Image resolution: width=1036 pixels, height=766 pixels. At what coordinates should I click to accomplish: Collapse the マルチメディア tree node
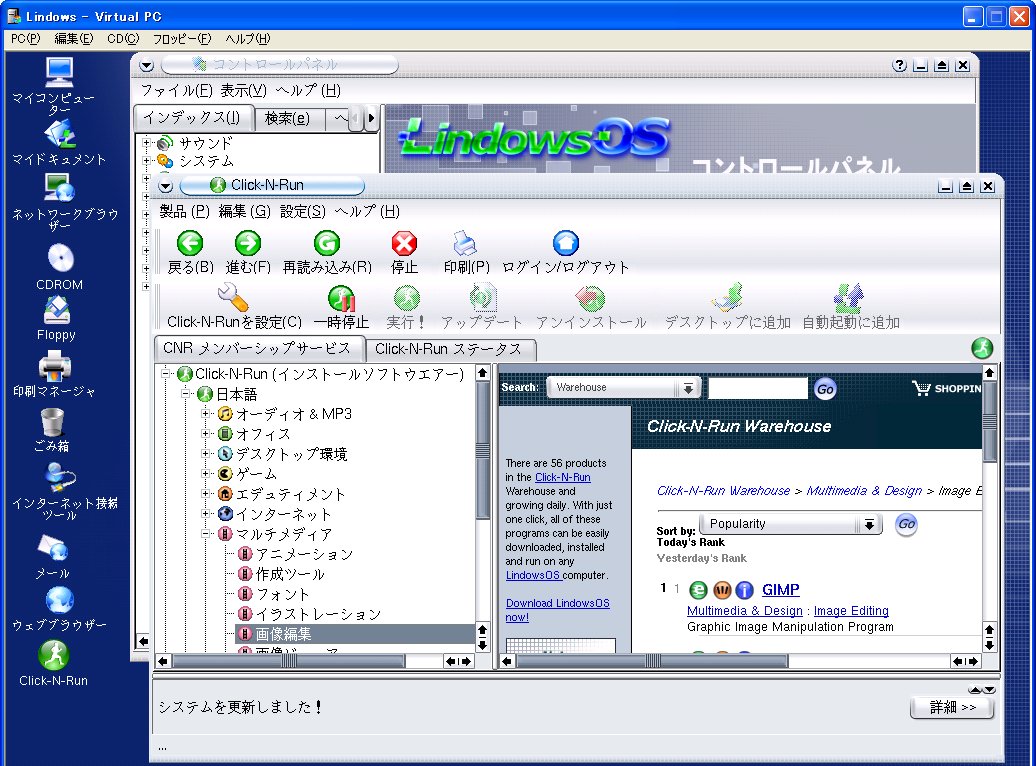pos(205,533)
